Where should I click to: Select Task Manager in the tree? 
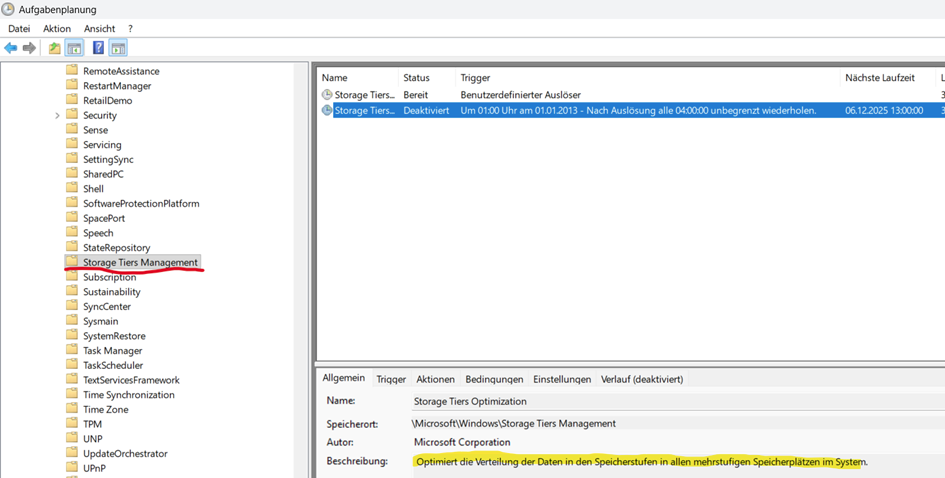[x=113, y=350]
